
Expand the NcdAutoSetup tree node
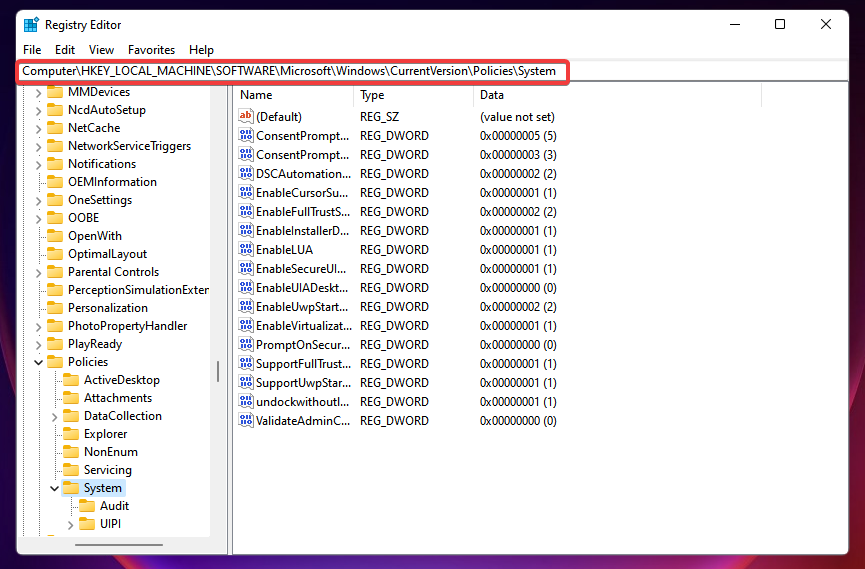[x=38, y=111]
